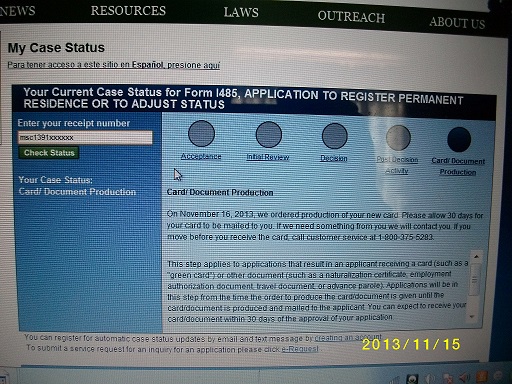Open the Español version link
This screenshot has width=512, height=384.
(x=114, y=65)
